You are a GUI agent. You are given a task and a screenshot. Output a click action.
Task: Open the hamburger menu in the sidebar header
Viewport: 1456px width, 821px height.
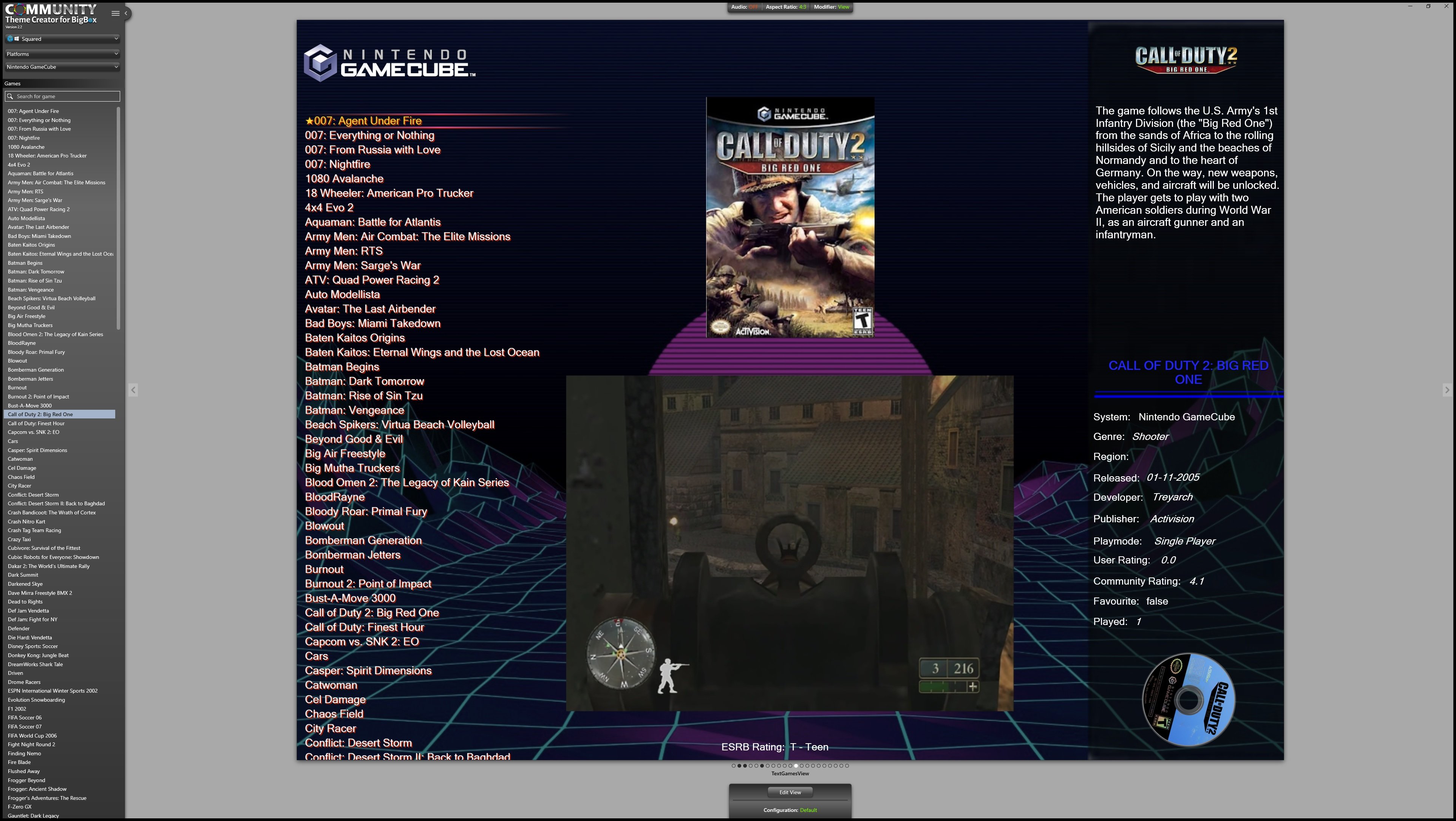click(115, 14)
